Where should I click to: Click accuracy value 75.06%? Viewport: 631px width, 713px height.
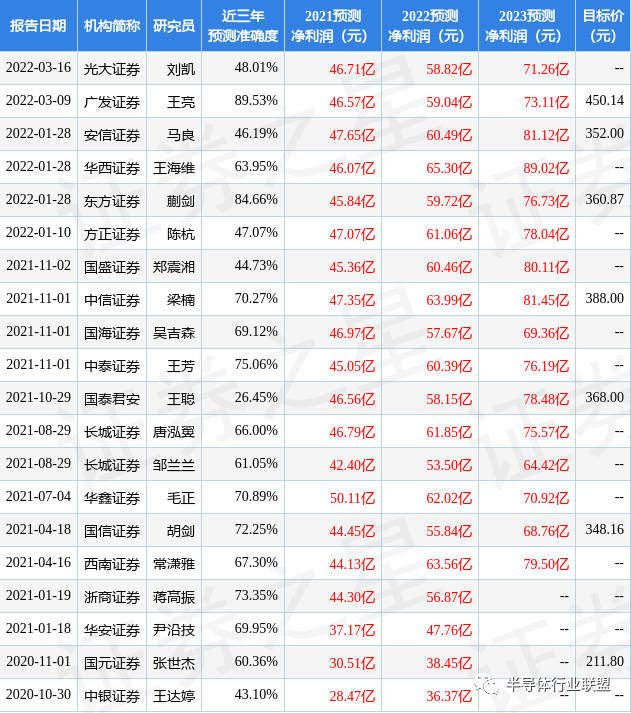coord(256,364)
